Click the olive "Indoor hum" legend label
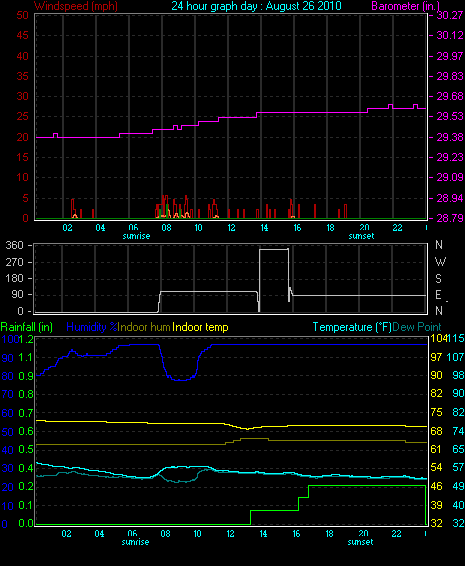 click(x=144, y=327)
